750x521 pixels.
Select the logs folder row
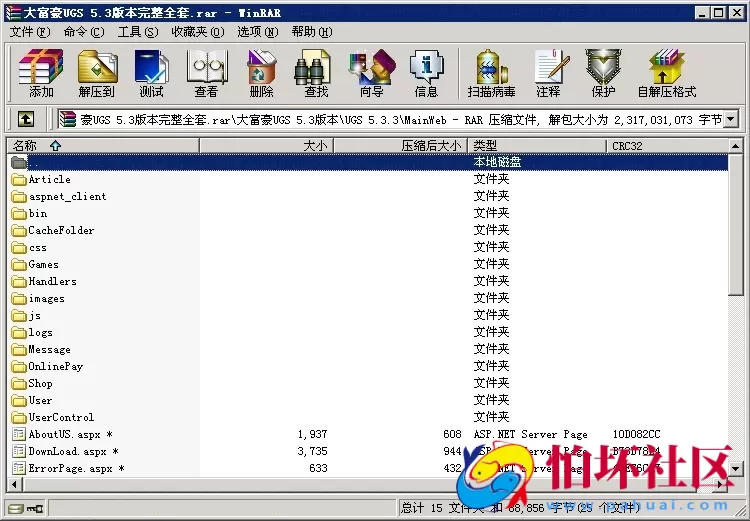[x=368, y=333]
